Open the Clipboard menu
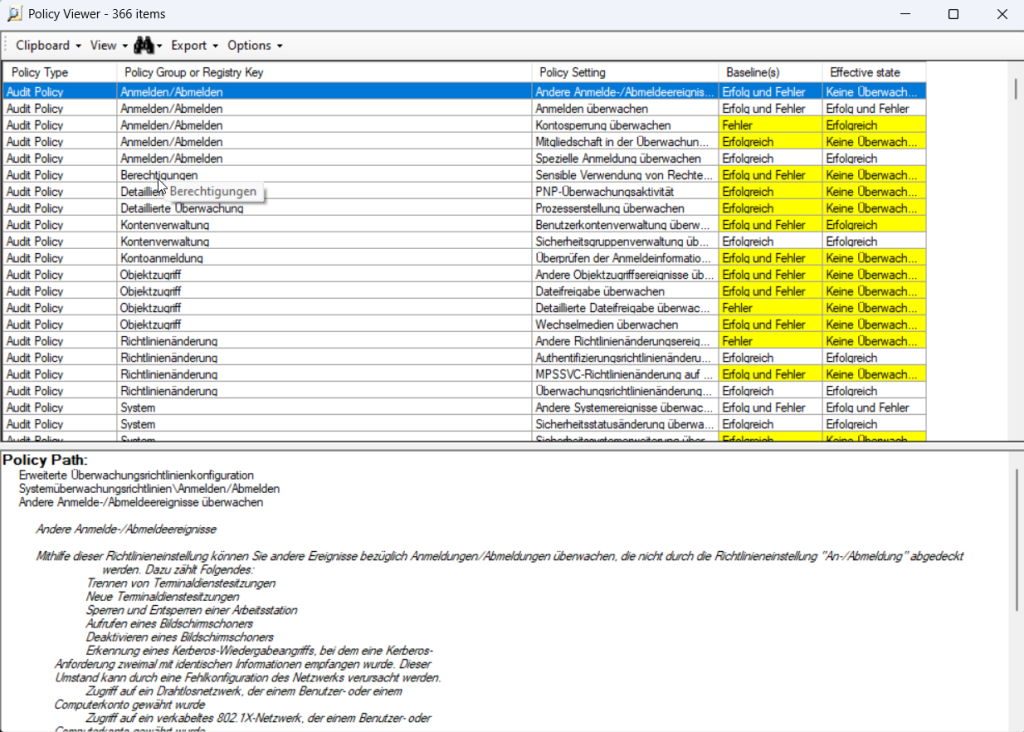The width and height of the screenshot is (1024, 732). pos(48,46)
